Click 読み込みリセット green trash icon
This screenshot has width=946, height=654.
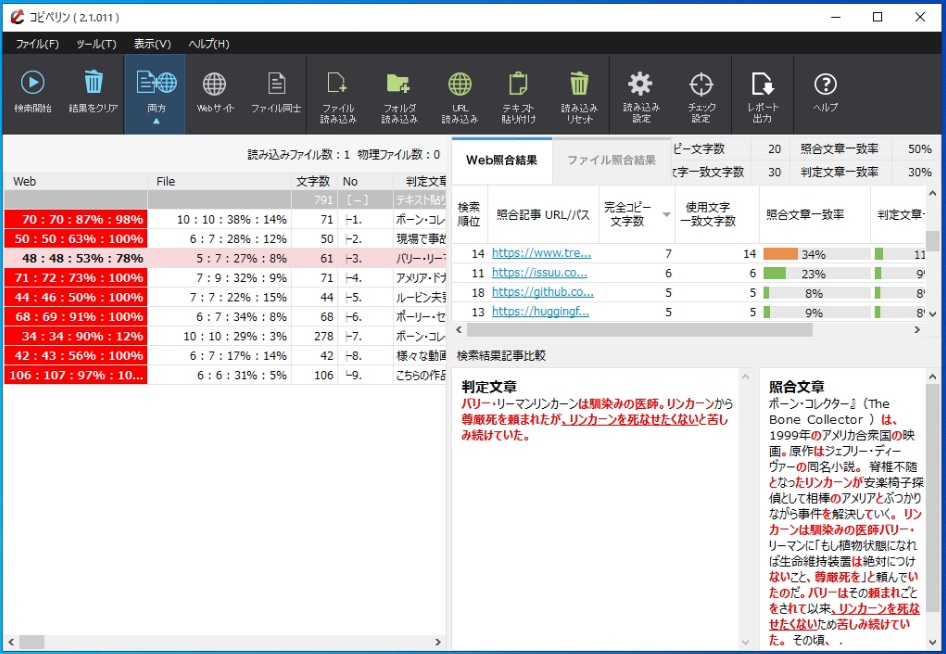[x=579, y=84]
